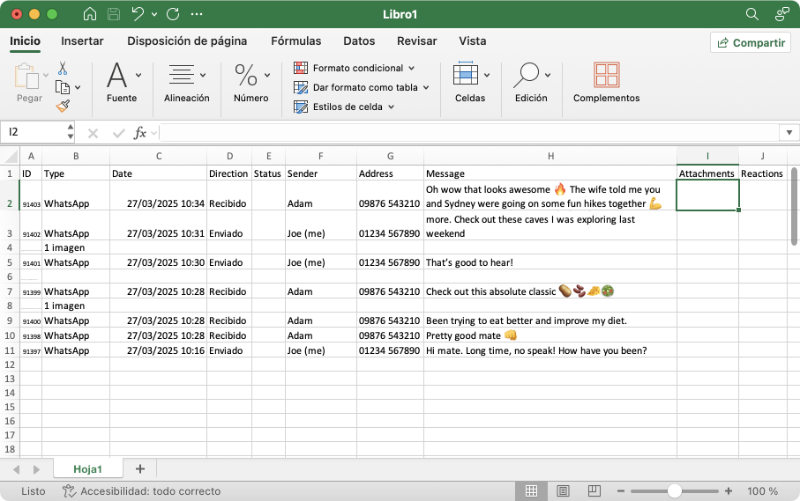Add a new sheet with plus button
Viewport: 800px width, 501px height.
[x=140, y=468]
